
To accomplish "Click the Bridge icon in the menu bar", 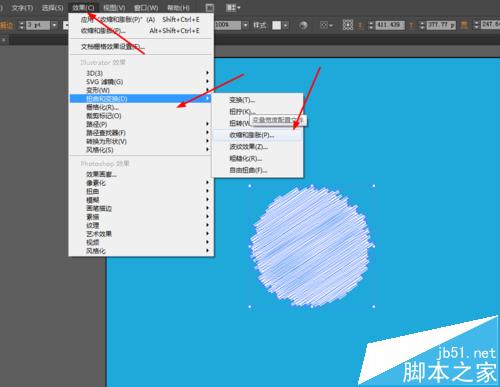I will pos(209,7).
